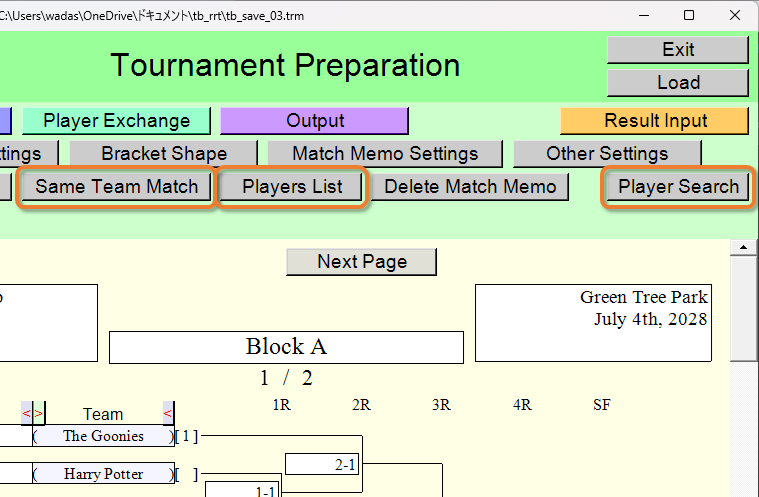Image resolution: width=759 pixels, height=497 pixels.
Task: Click the Team column header
Action: pyautogui.click(x=103, y=414)
